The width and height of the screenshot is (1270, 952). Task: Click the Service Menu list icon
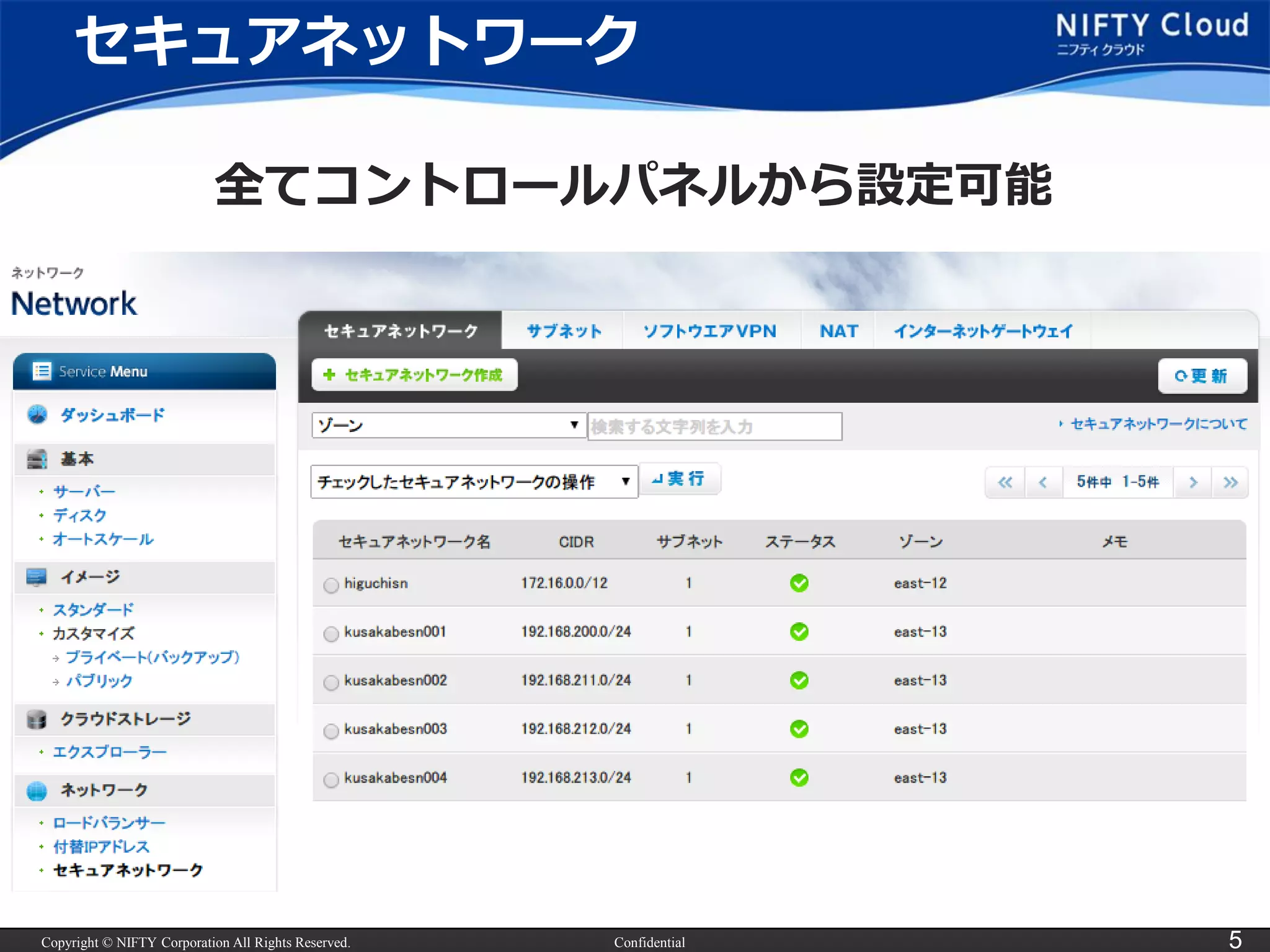coord(42,371)
